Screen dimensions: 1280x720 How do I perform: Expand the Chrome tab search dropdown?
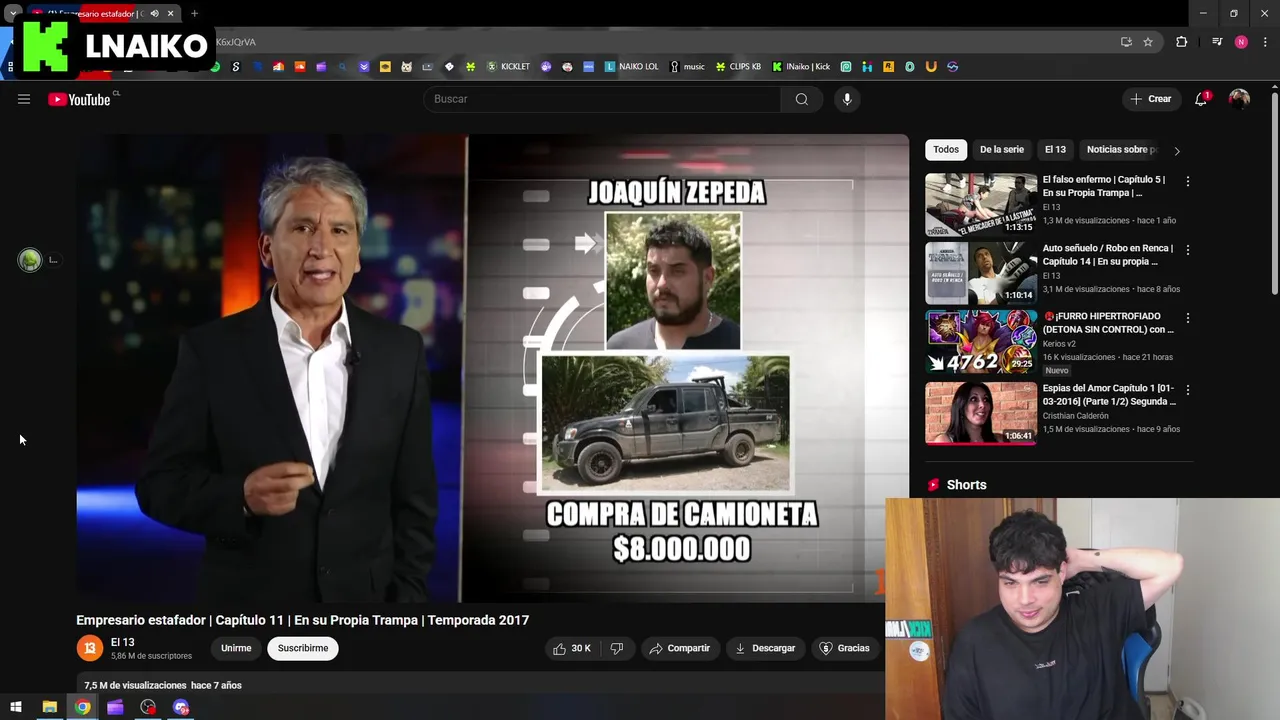[x=12, y=14]
